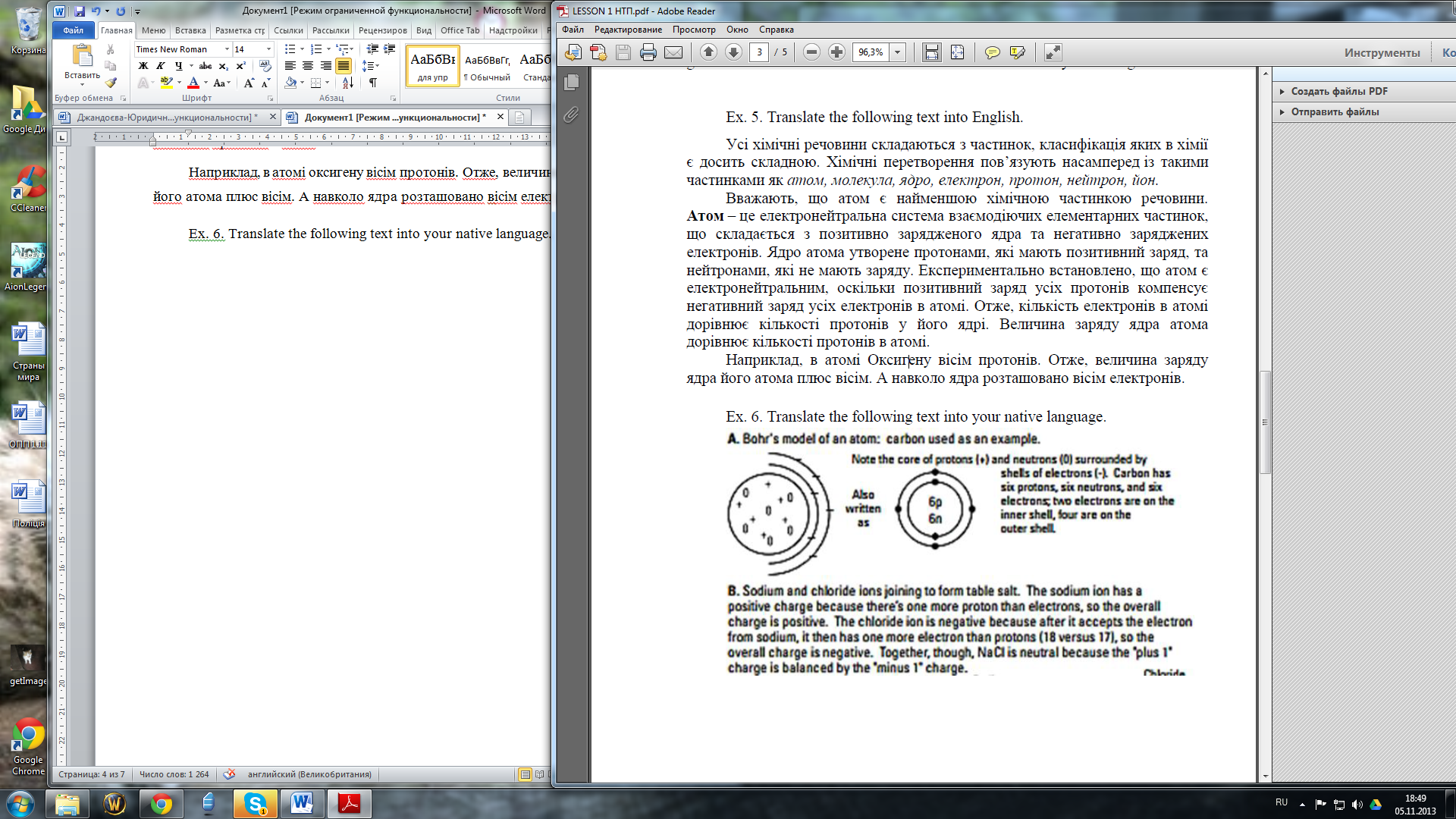The image size is (1456, 819).
Task: Toggle superscript formatting in Word
Action: click(x=240, y=66)
